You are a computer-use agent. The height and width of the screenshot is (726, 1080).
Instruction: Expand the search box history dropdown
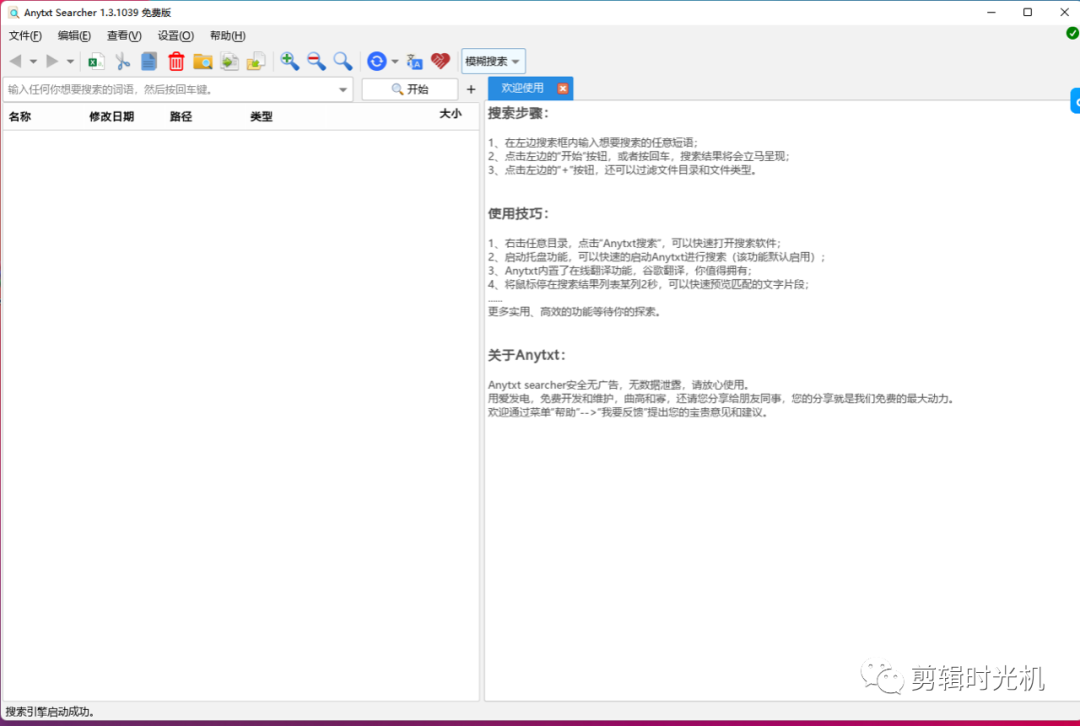[343, 90]
